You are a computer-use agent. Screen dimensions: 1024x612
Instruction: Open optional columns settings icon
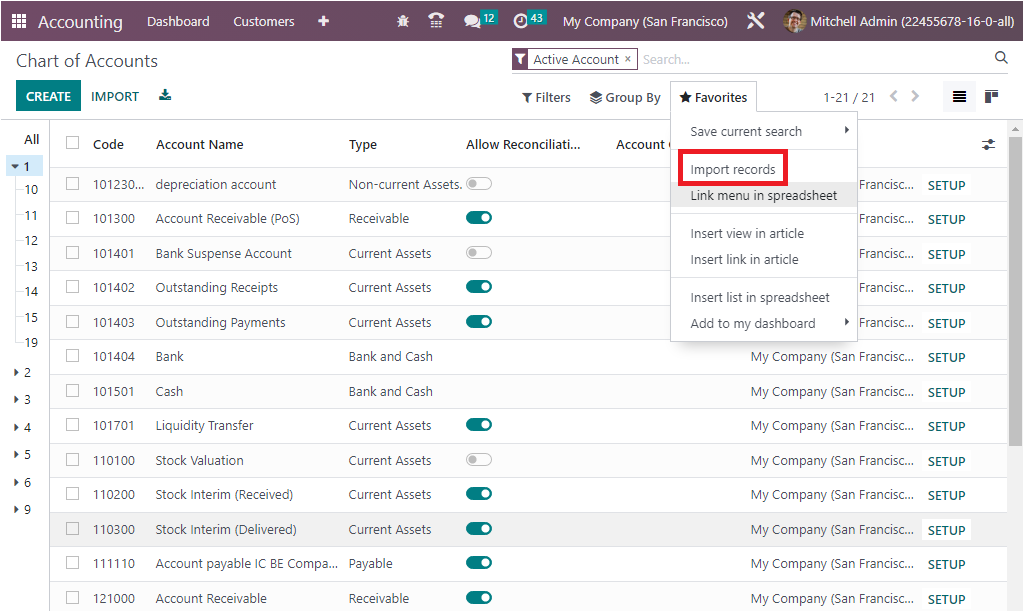(989, 144)
